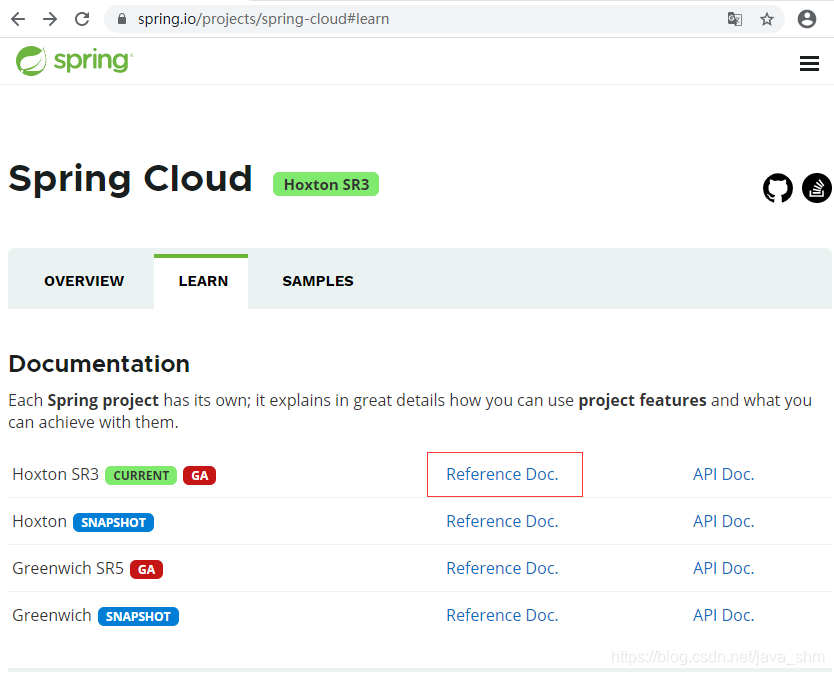Switch to the Samples tab
The height and width of the screenshot is (675, 834).
pos(318,281)
